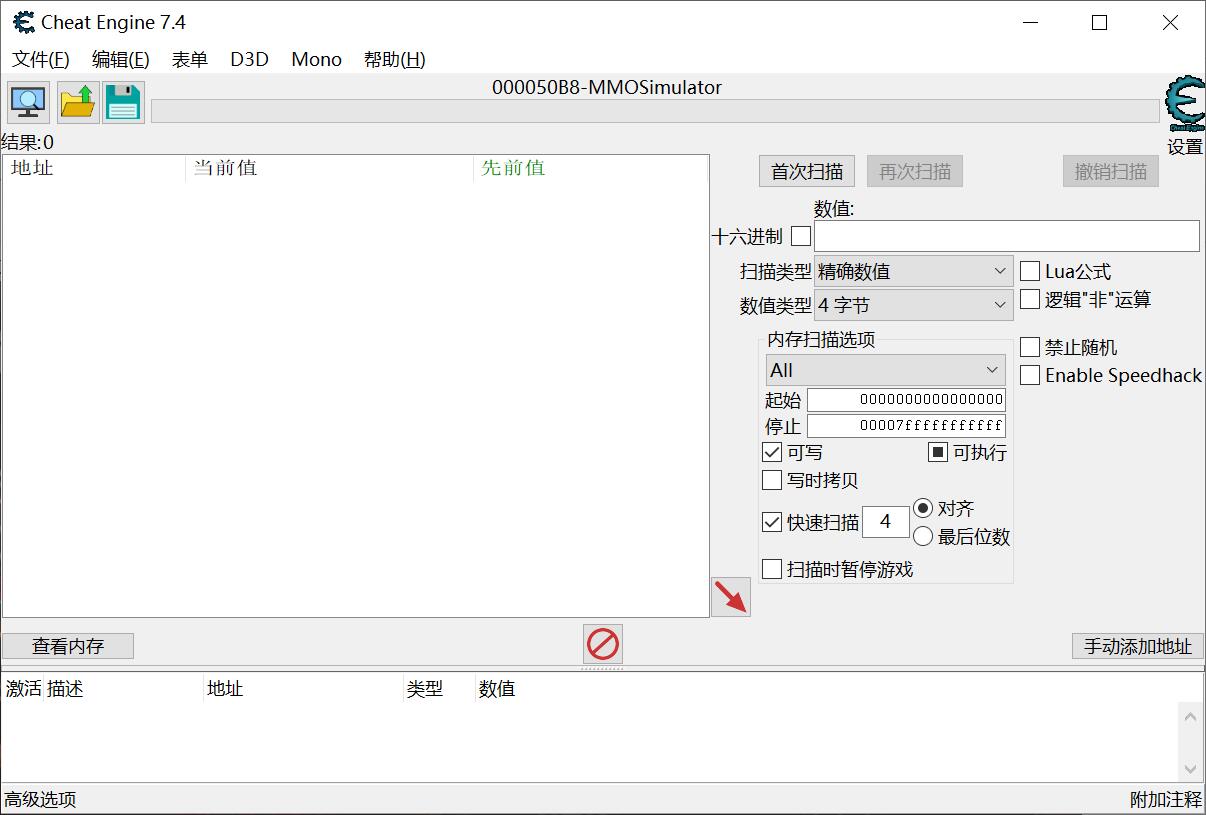The height and width of the screenshot is (815, 1206).
Task: Click the red no-entry clear list icon
Action: point(602,644)
